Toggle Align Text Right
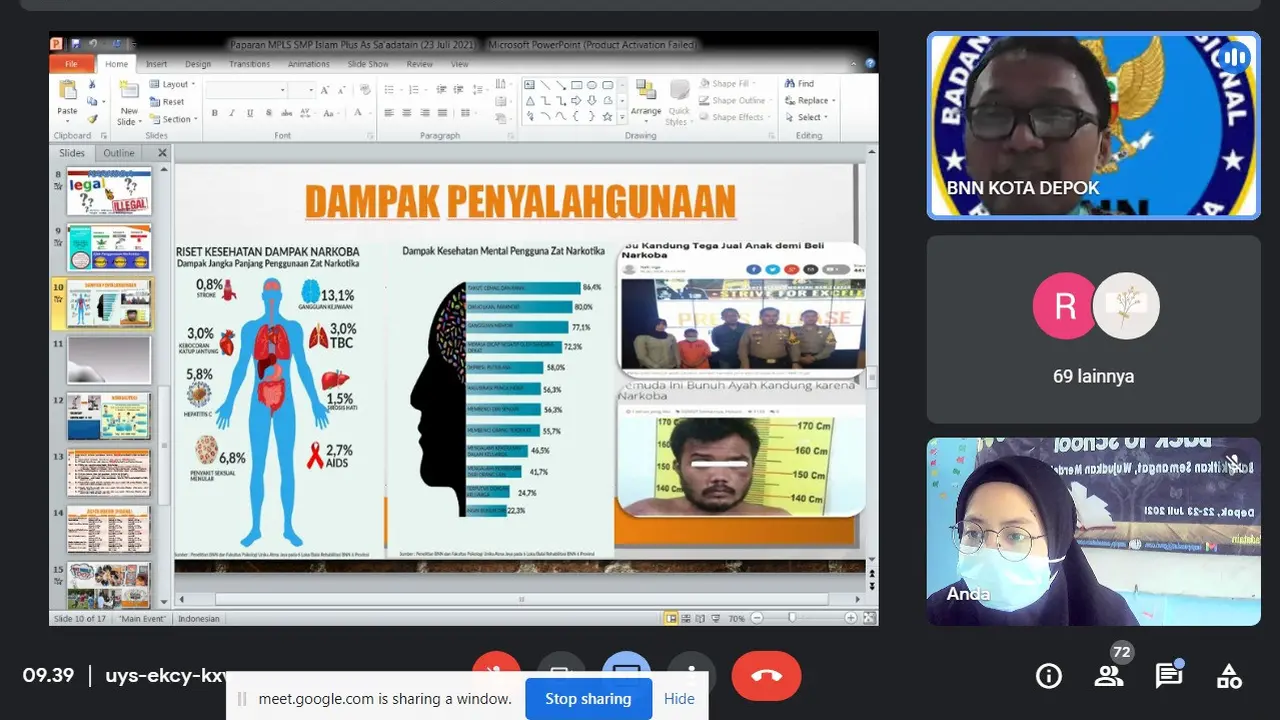This screenshot has height=720, width=1280. pyautogui.click(x=425, y=113)
